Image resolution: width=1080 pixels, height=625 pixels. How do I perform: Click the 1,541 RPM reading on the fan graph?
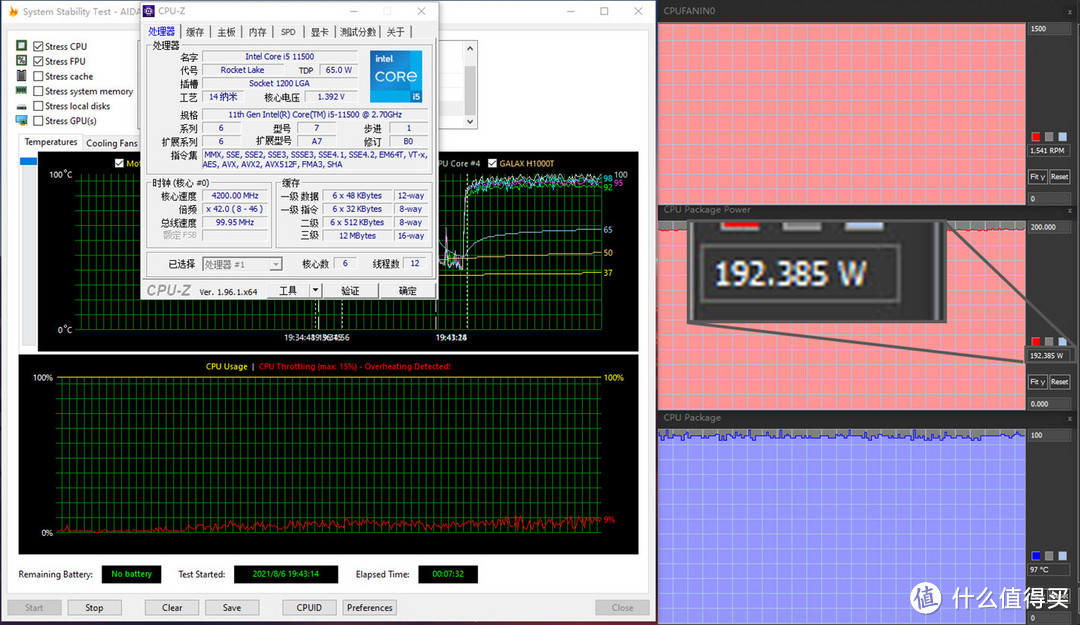(1048, 150)
